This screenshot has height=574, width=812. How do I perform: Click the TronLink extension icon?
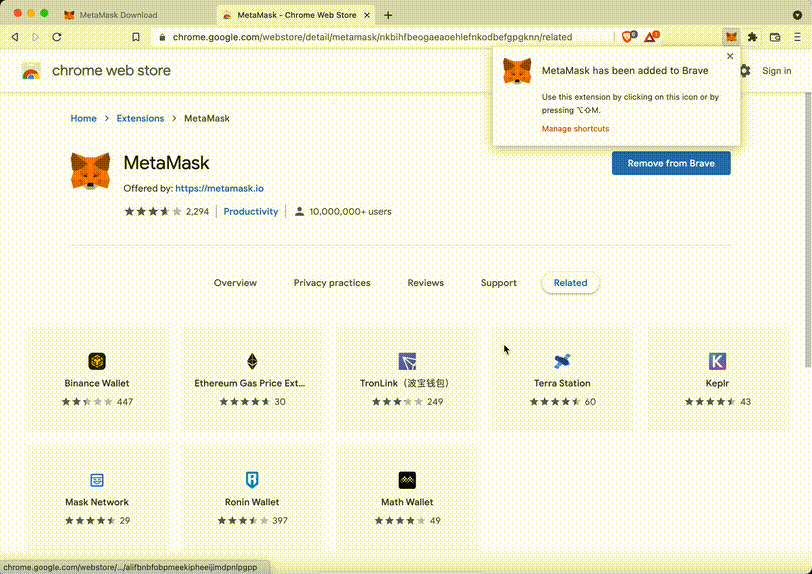point(408,361)
